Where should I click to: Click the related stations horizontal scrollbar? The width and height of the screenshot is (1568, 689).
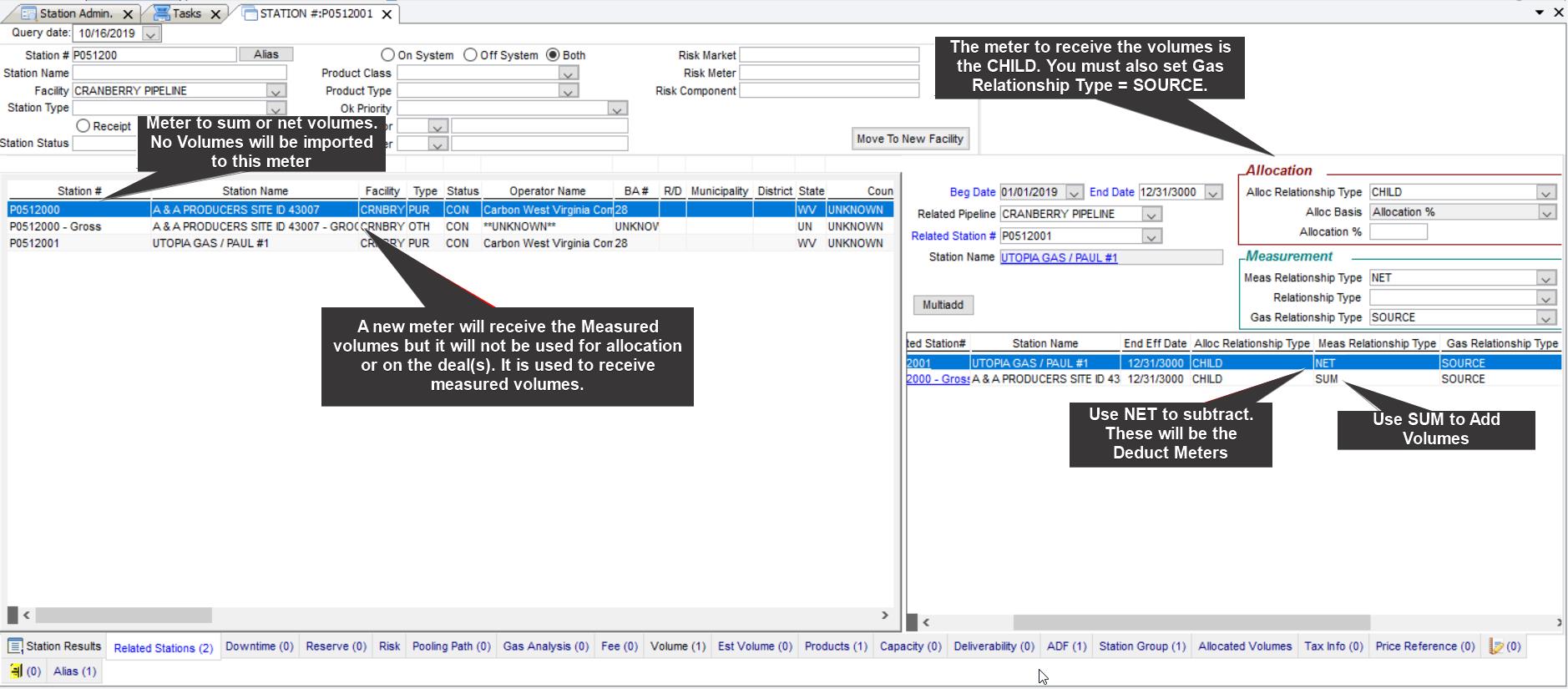(x=1191, y=622)
